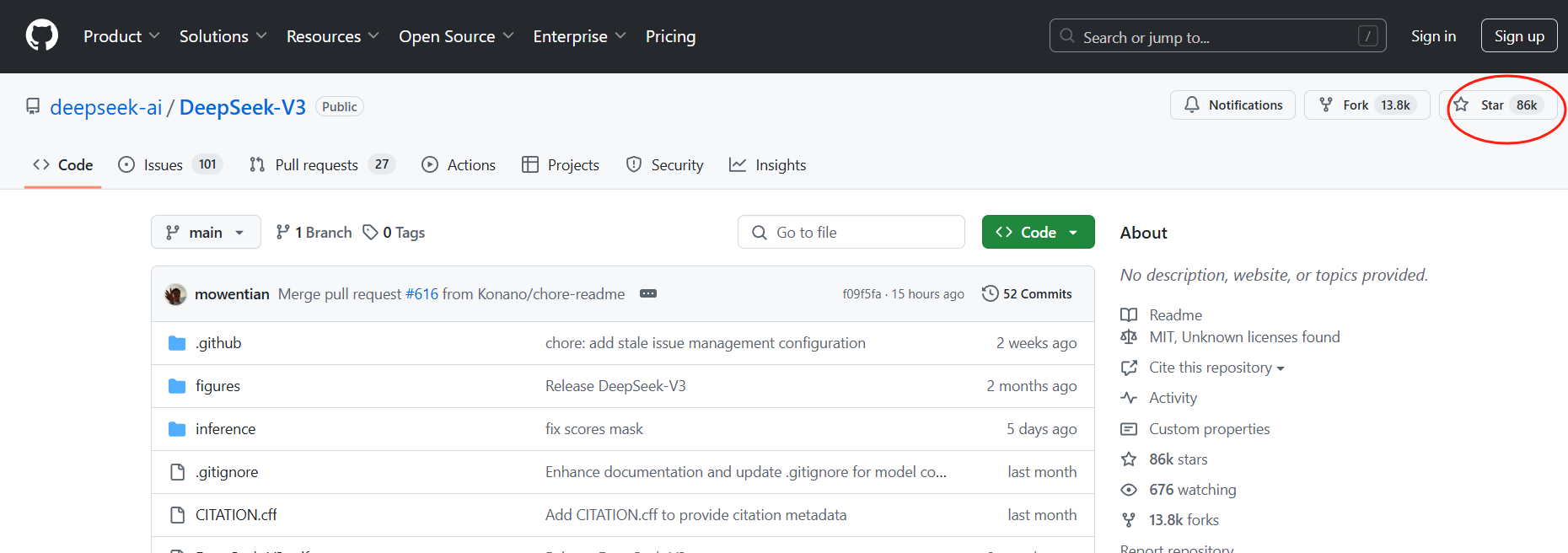Open the Release DeepSeek-V3 commit message in figures row
This screenshot has height=553, width=1568.
pyautogui.click(x=615, y=386)
